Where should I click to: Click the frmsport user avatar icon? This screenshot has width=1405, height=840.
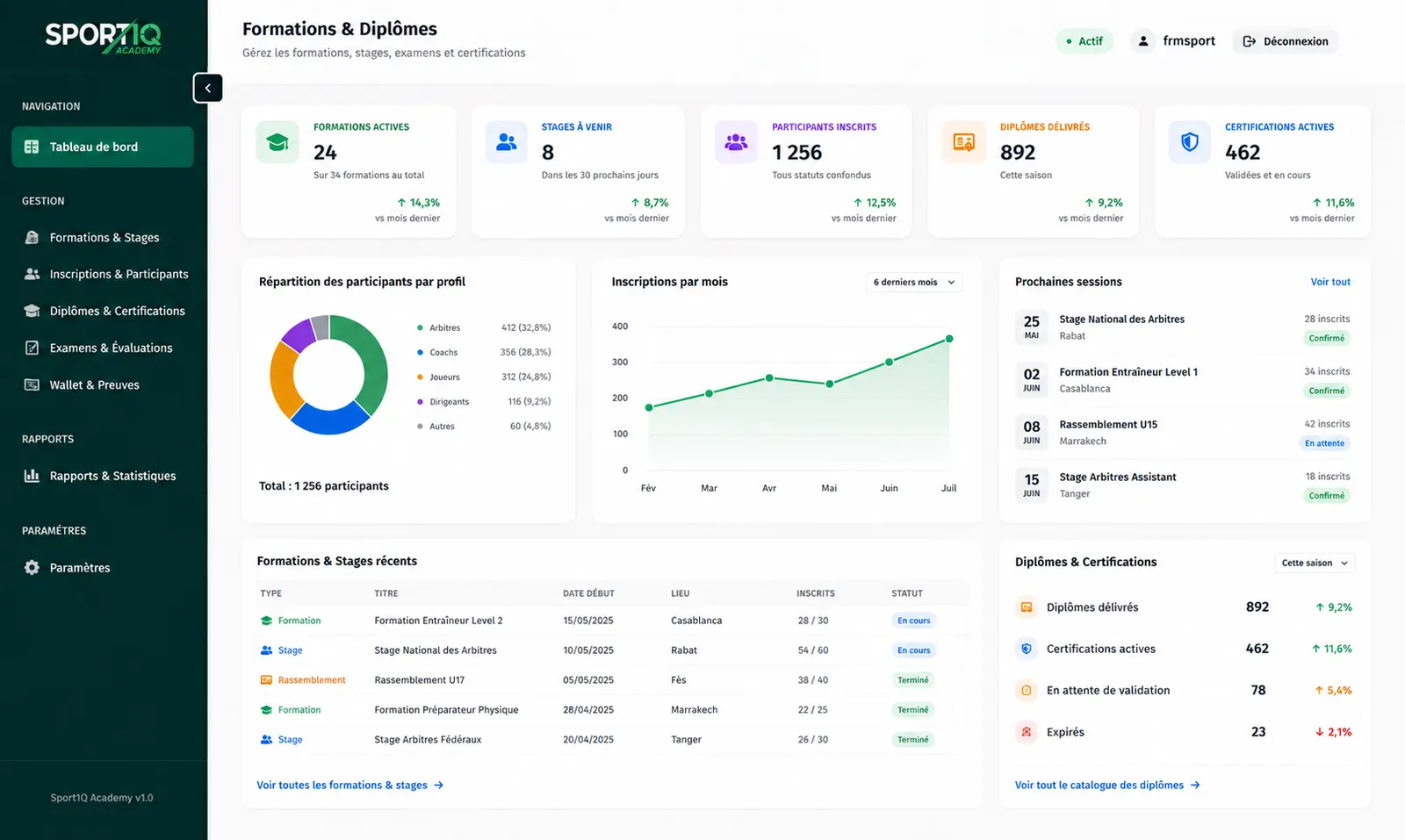coord(1143,41)
